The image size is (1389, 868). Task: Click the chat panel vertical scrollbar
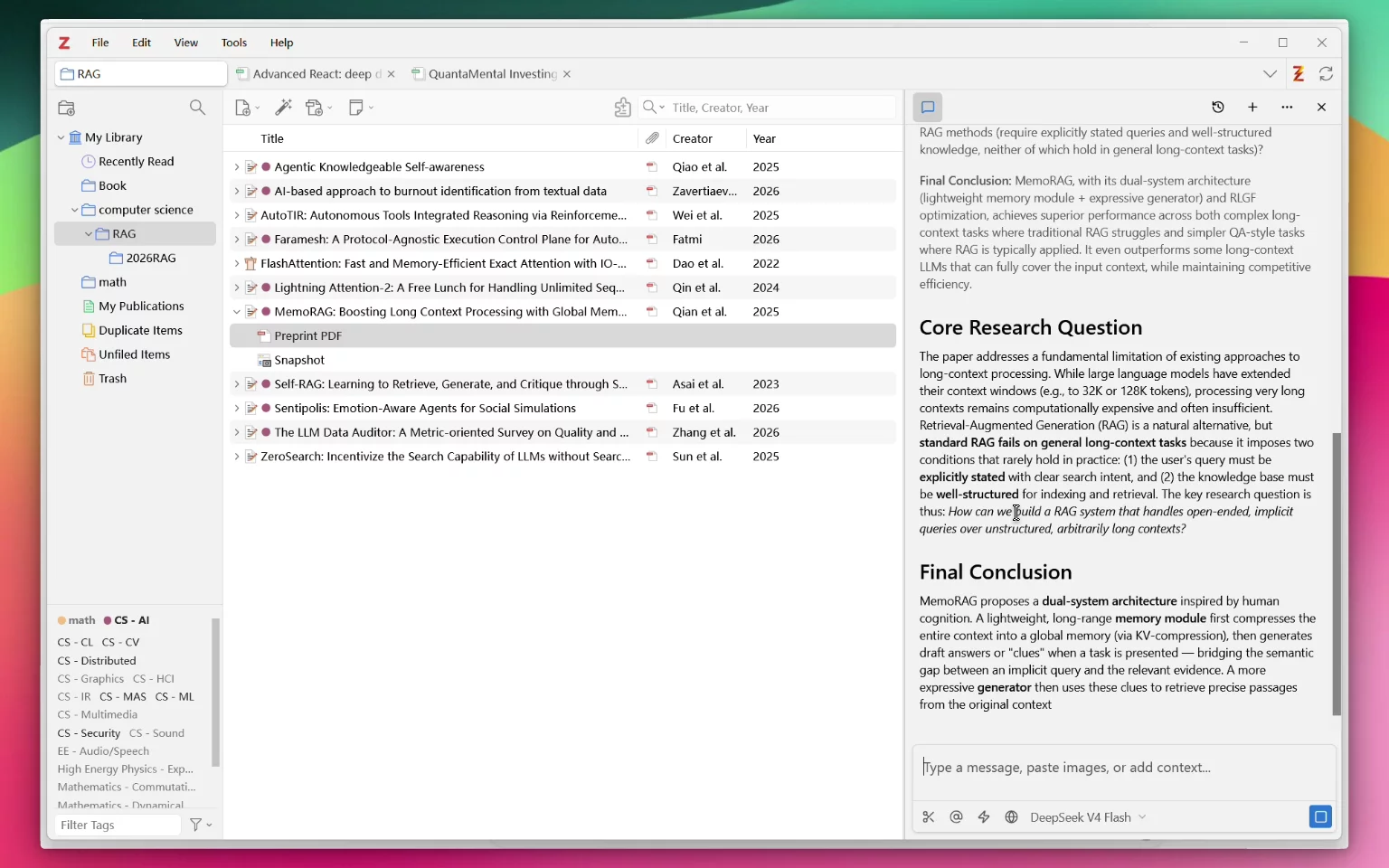click(1337, 574)
